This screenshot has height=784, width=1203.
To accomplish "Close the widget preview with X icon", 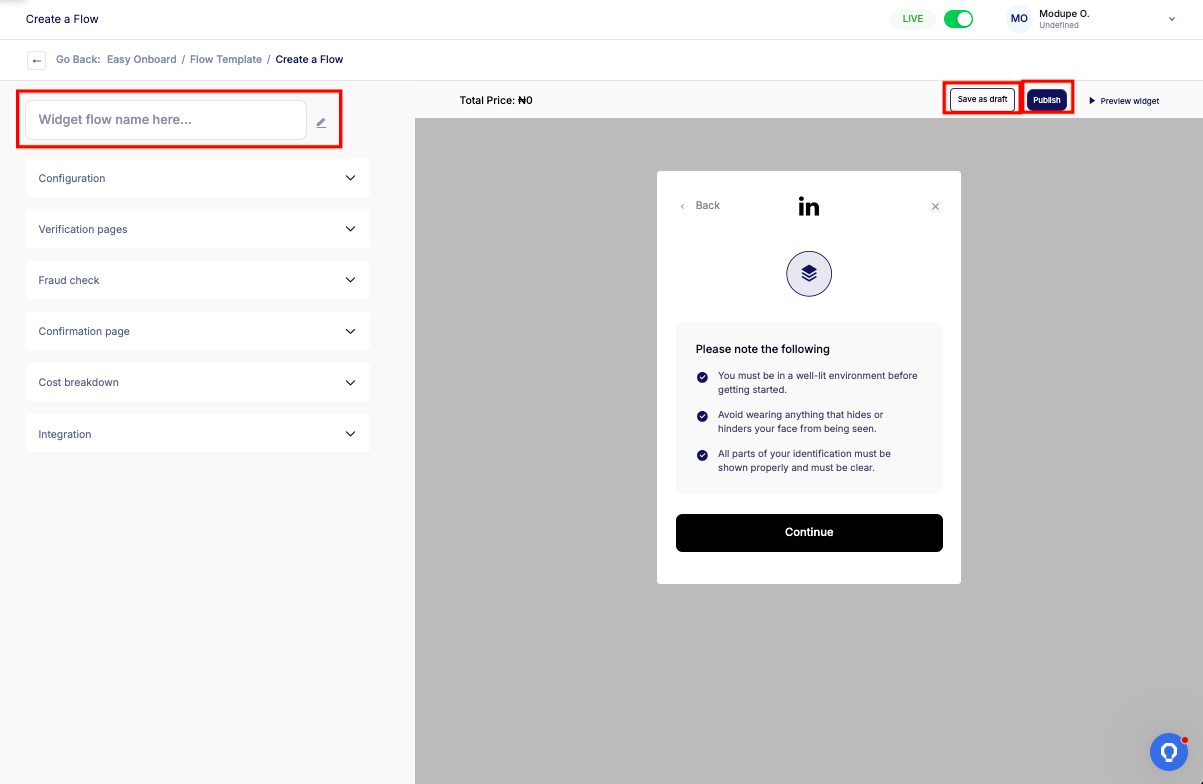I will click(935, 206).
